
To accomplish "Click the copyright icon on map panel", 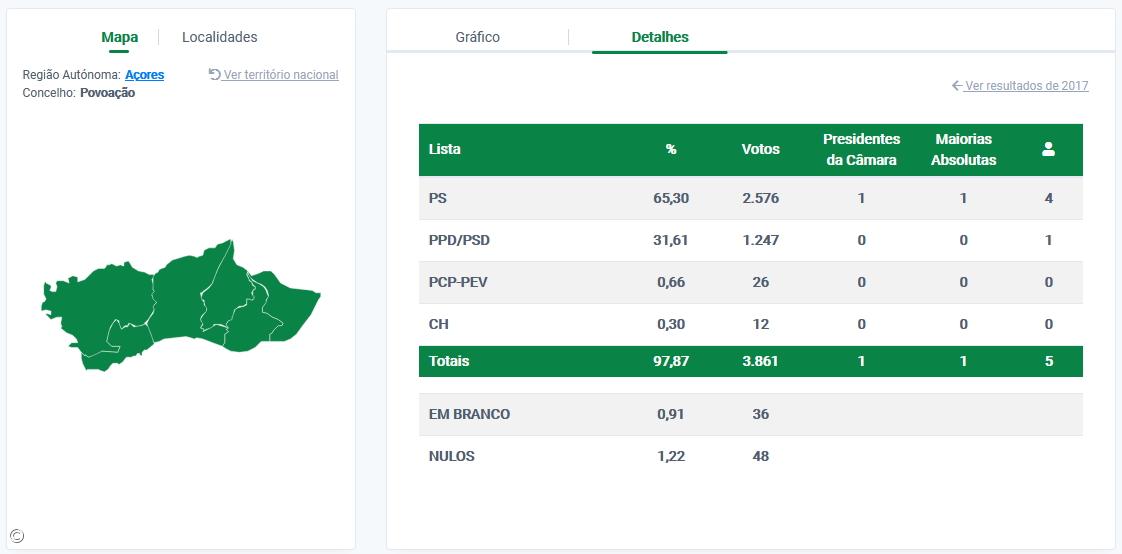I will 17,536.
